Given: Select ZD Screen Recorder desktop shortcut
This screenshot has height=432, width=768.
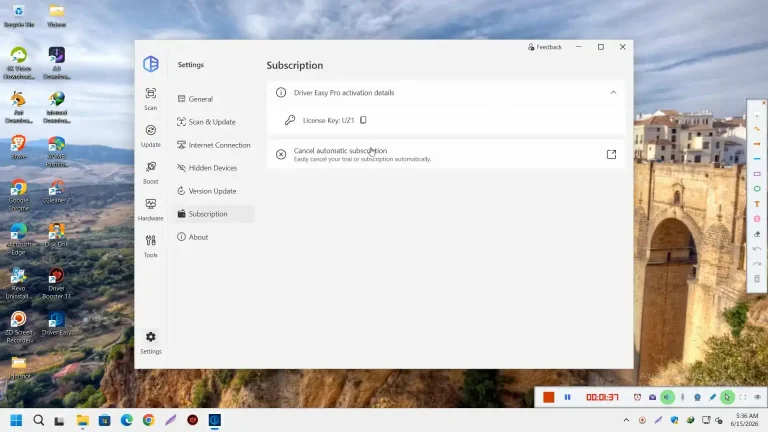Looking at the screenshot, I should pyautogui.click(x=19, y=326).
